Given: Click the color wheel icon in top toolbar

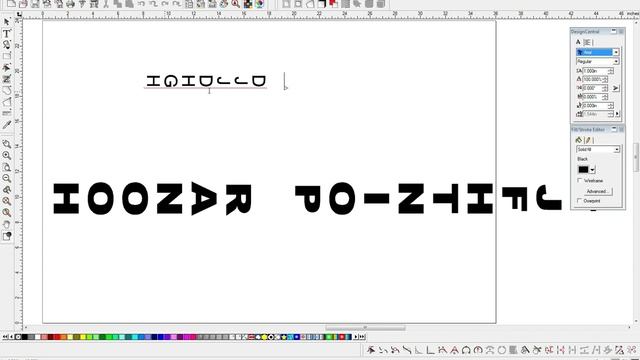Looking at the screenshot, I should tap(259, 4).
